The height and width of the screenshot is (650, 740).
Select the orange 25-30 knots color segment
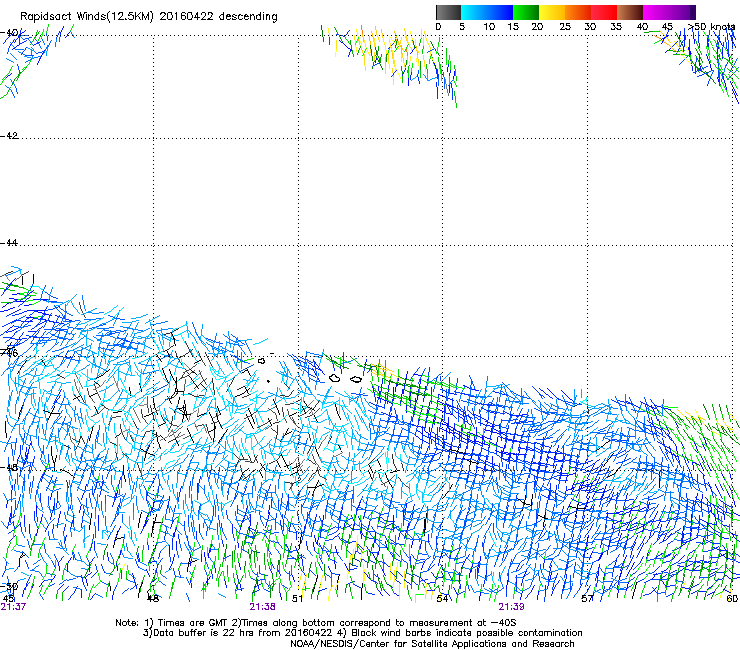tap(578, 12)
